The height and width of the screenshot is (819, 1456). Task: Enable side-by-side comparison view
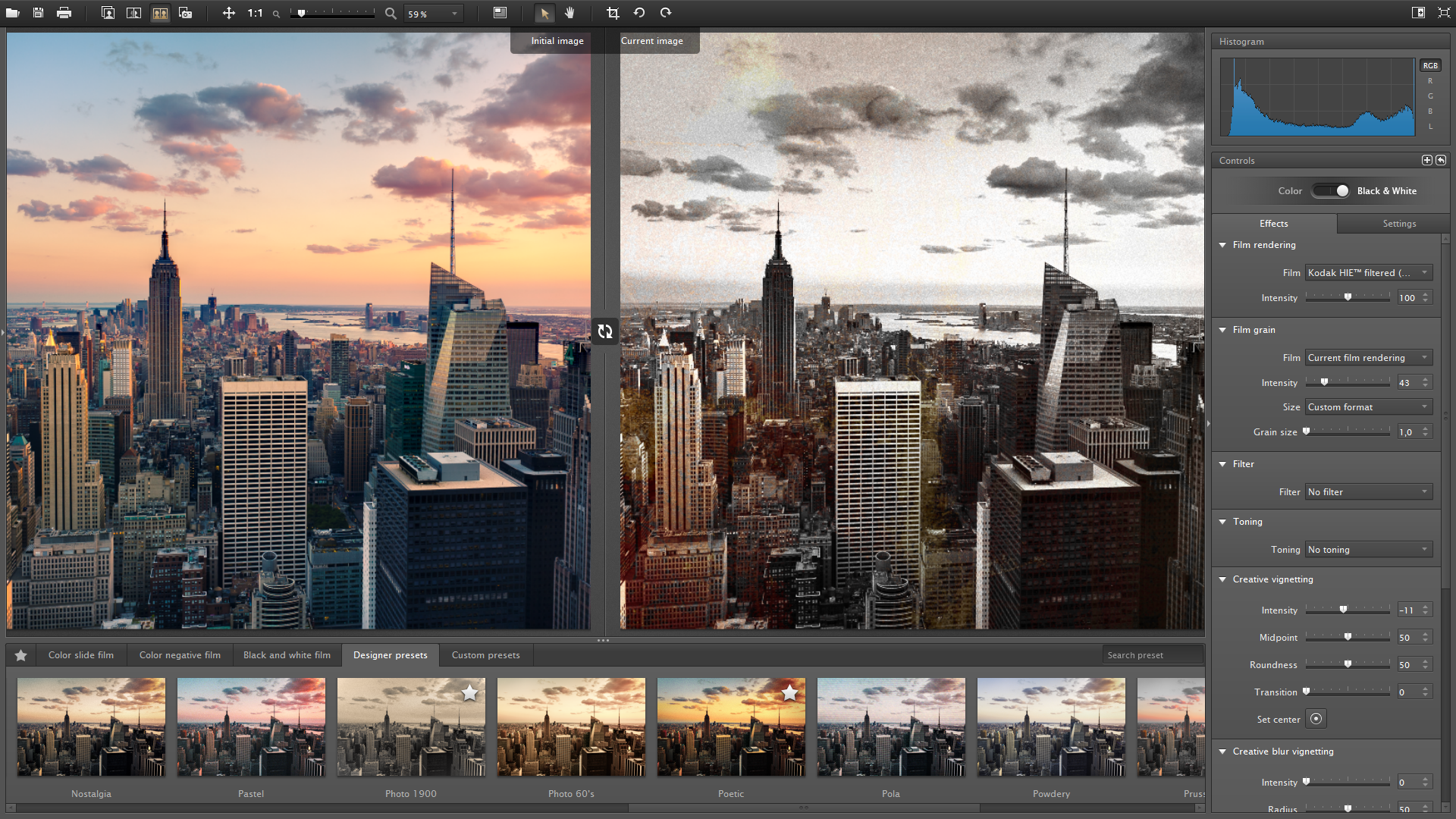pyautogui.click(x=159, y=13)
